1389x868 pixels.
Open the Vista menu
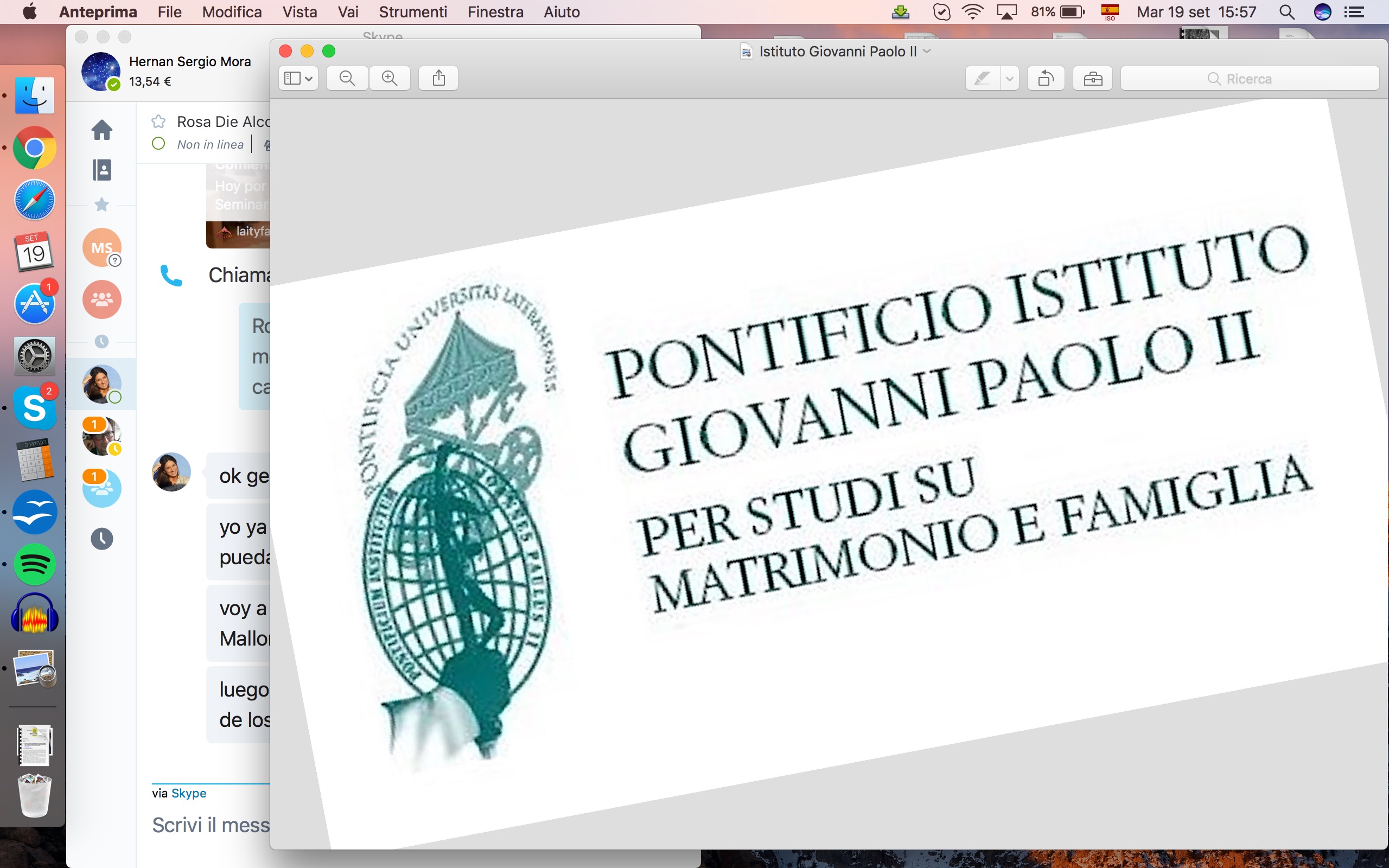click(299, 12)
